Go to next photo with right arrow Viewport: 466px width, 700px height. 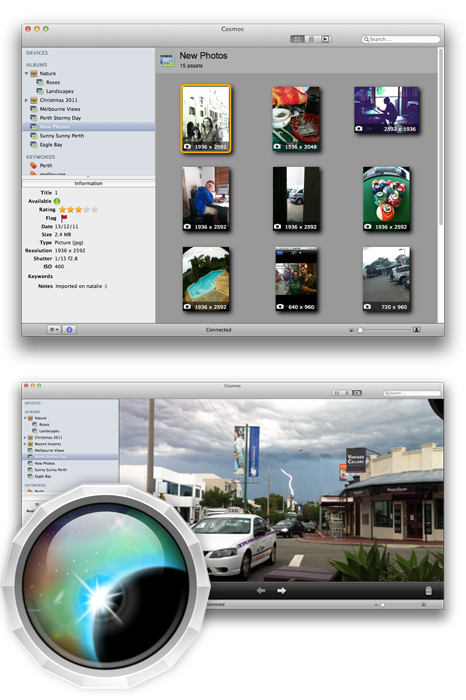point(281,591)
